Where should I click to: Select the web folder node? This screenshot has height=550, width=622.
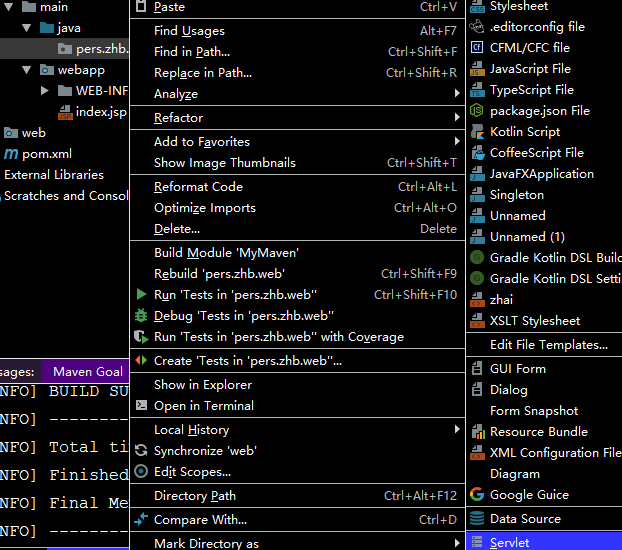[x=34, y=133]
